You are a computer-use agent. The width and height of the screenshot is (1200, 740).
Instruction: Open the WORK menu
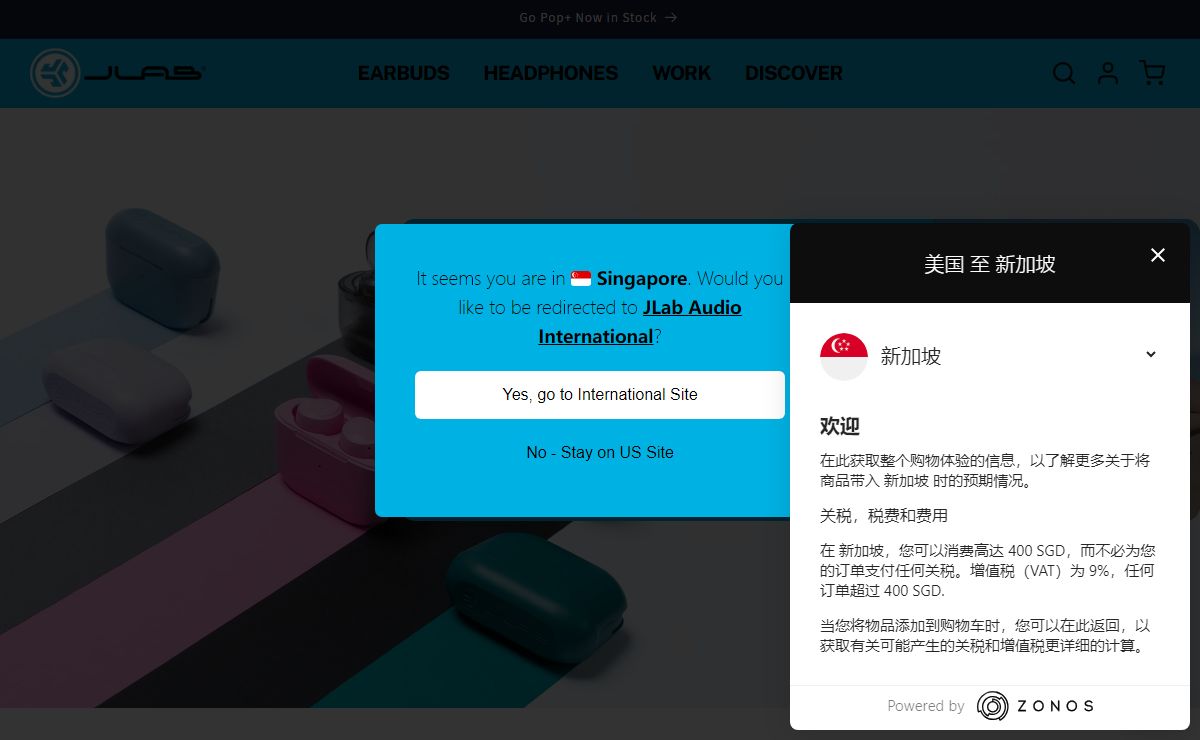[681, 73]
